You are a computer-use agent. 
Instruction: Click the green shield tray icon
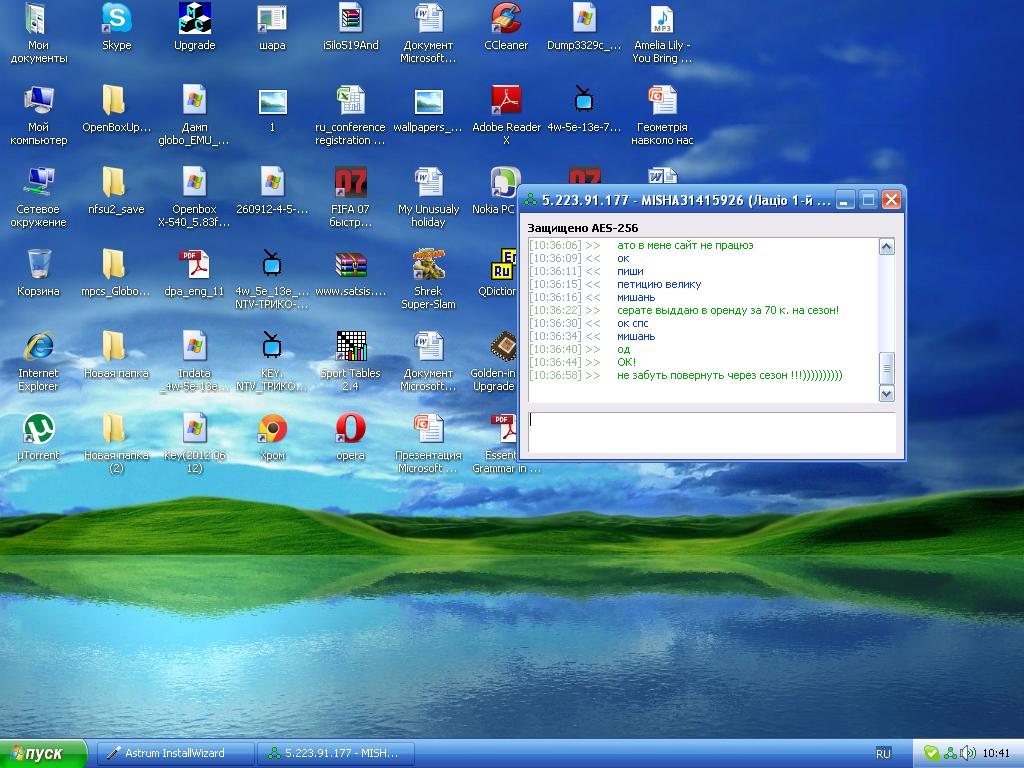[x=931, y=754]
